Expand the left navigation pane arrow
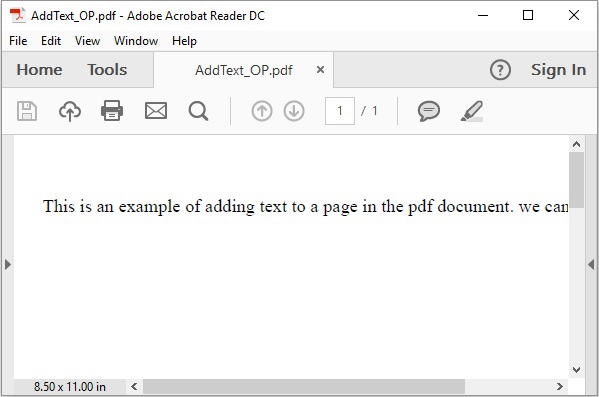The image size is (599, 397). click(7, 264)
